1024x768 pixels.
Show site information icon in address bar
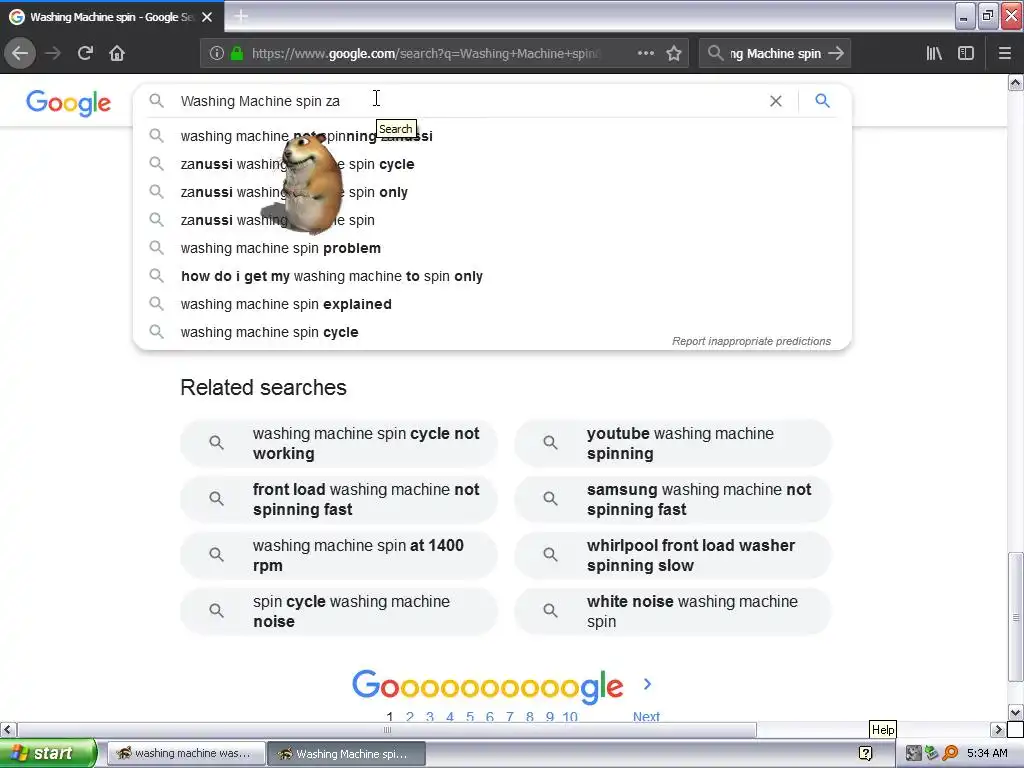[x=216, y=54]
